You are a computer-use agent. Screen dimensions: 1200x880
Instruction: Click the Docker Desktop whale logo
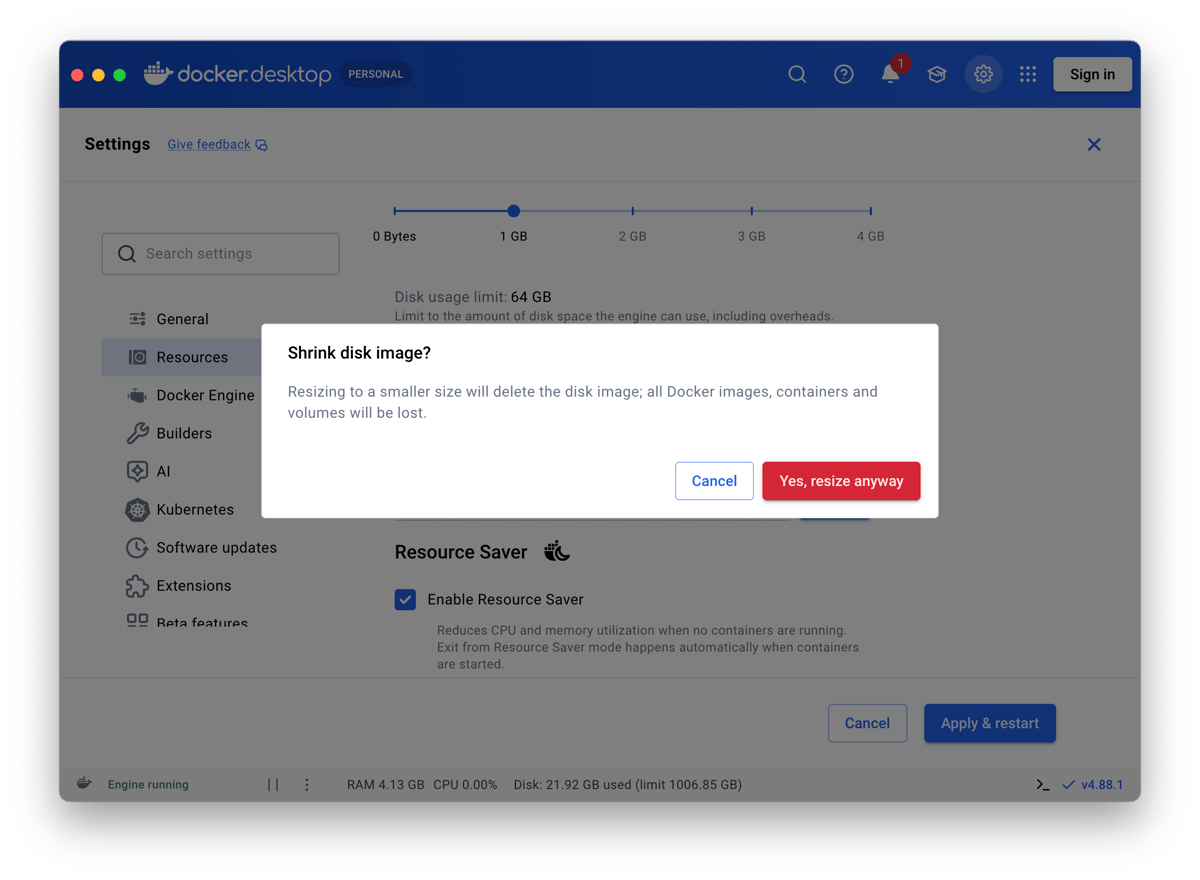(158, 73)
